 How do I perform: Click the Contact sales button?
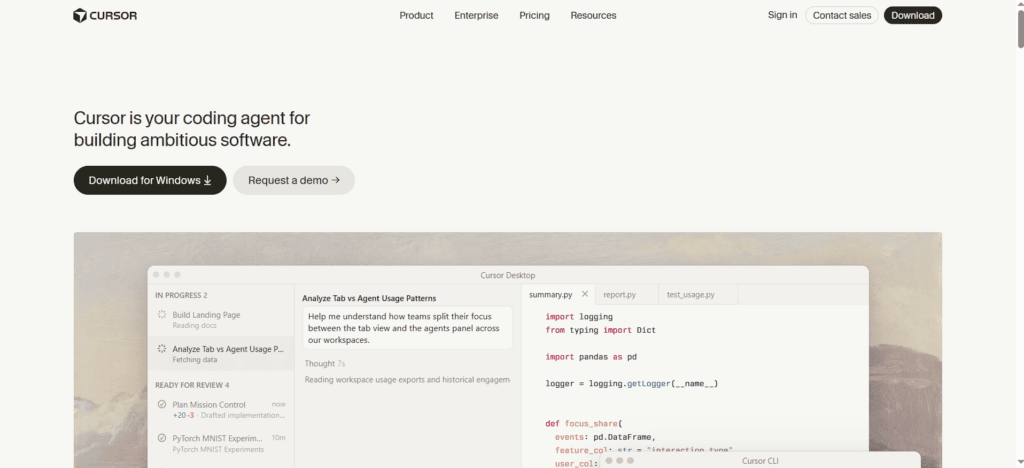click(x=842, y=15)
